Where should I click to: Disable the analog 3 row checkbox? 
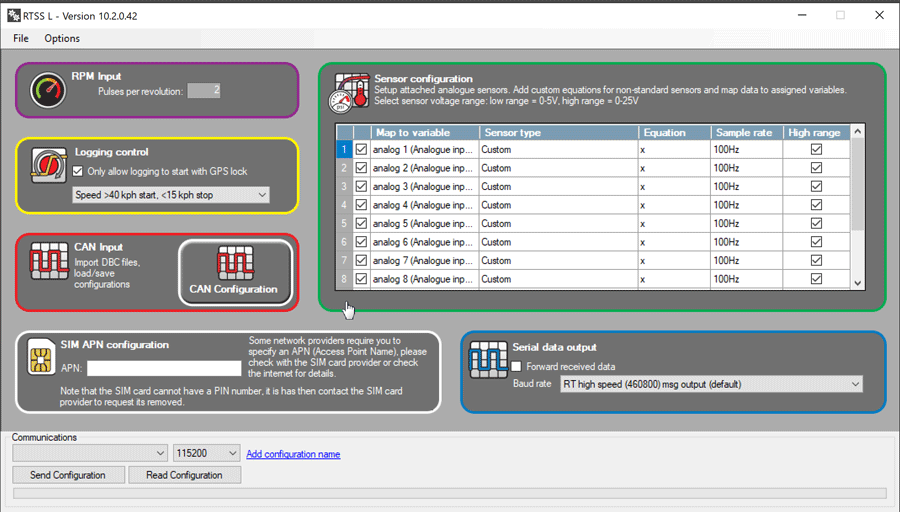pos(361,187)
